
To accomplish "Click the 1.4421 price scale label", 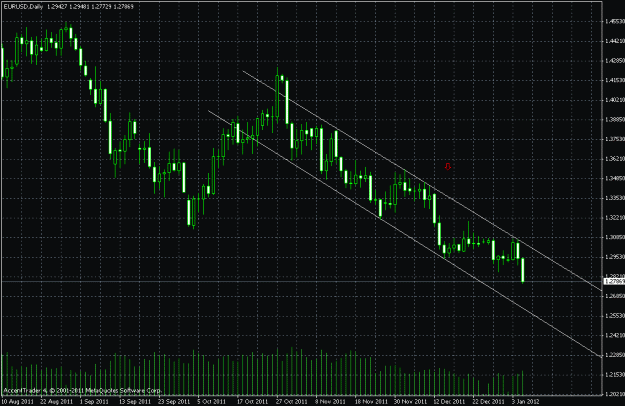I will point(615,41).
